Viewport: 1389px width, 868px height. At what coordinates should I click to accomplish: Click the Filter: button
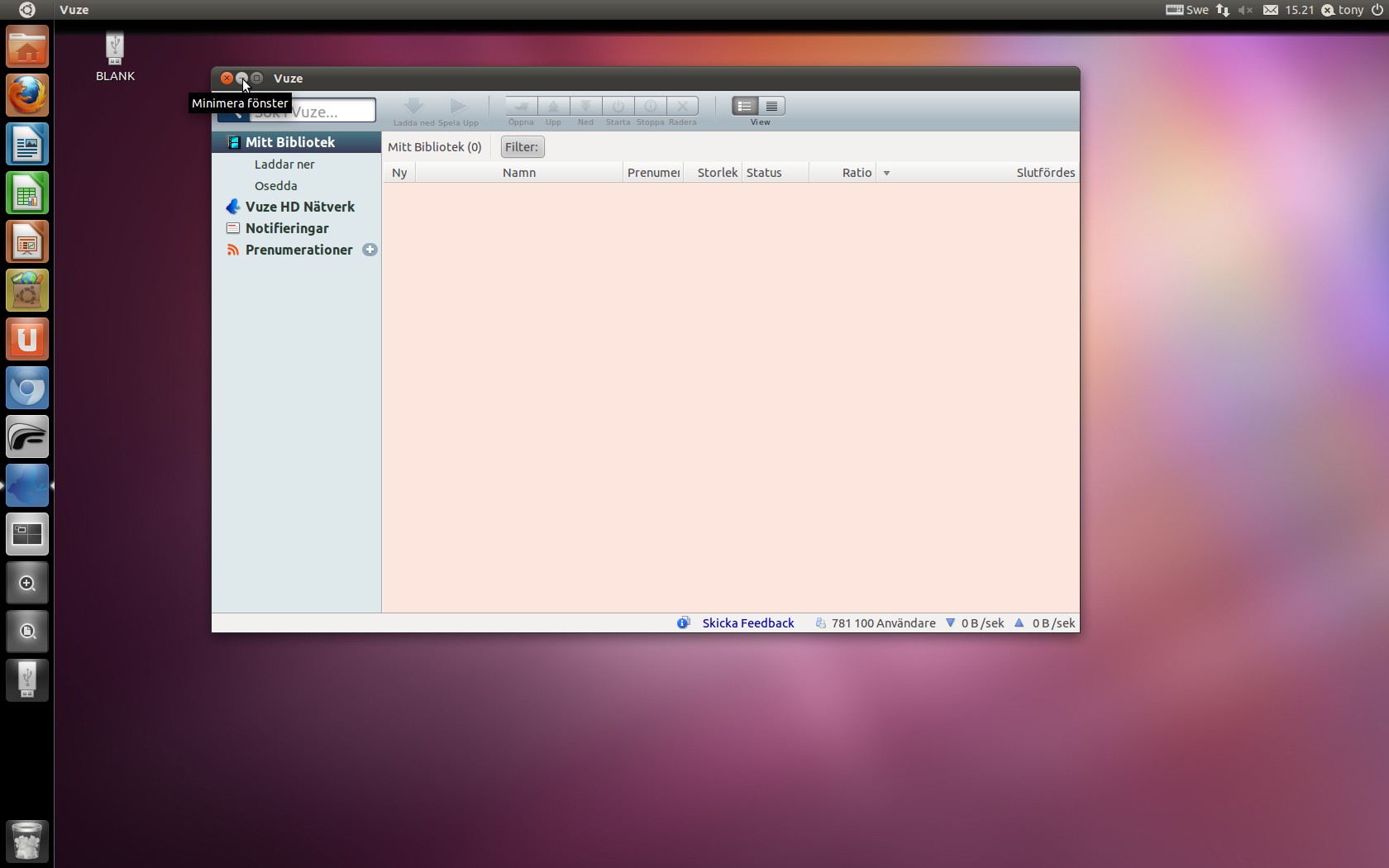[x=523, y=147]
